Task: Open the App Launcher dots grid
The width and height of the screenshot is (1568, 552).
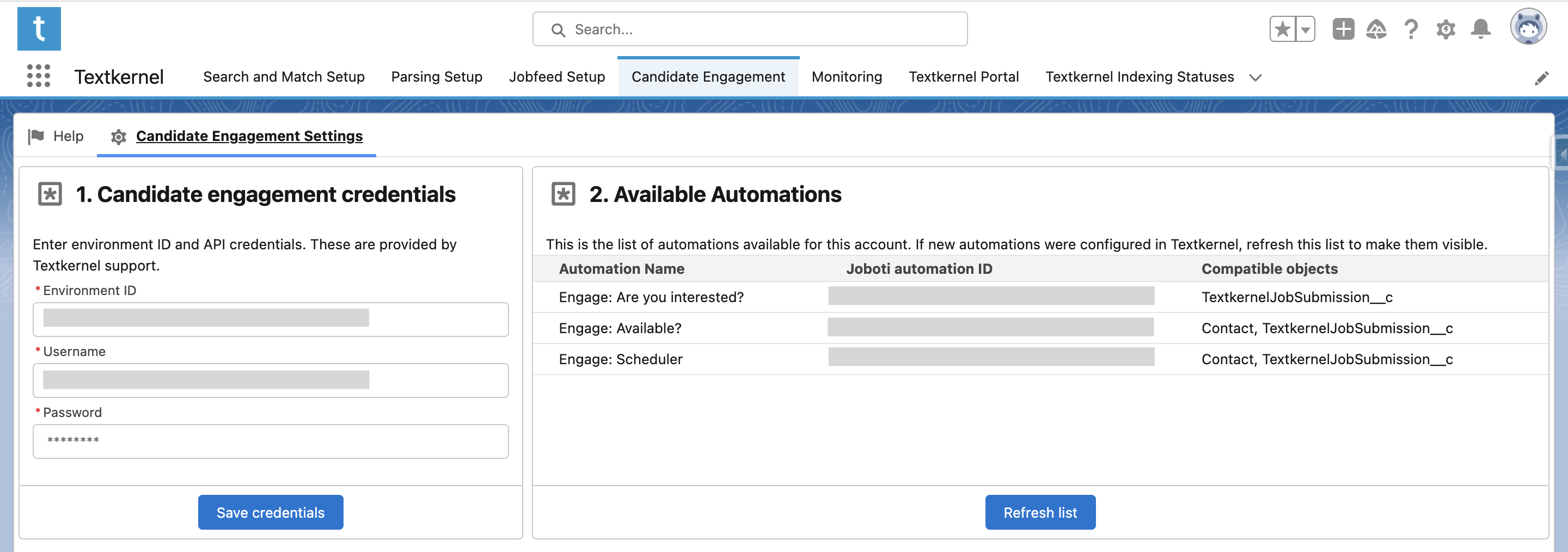Action: click(x=39, y=76)
